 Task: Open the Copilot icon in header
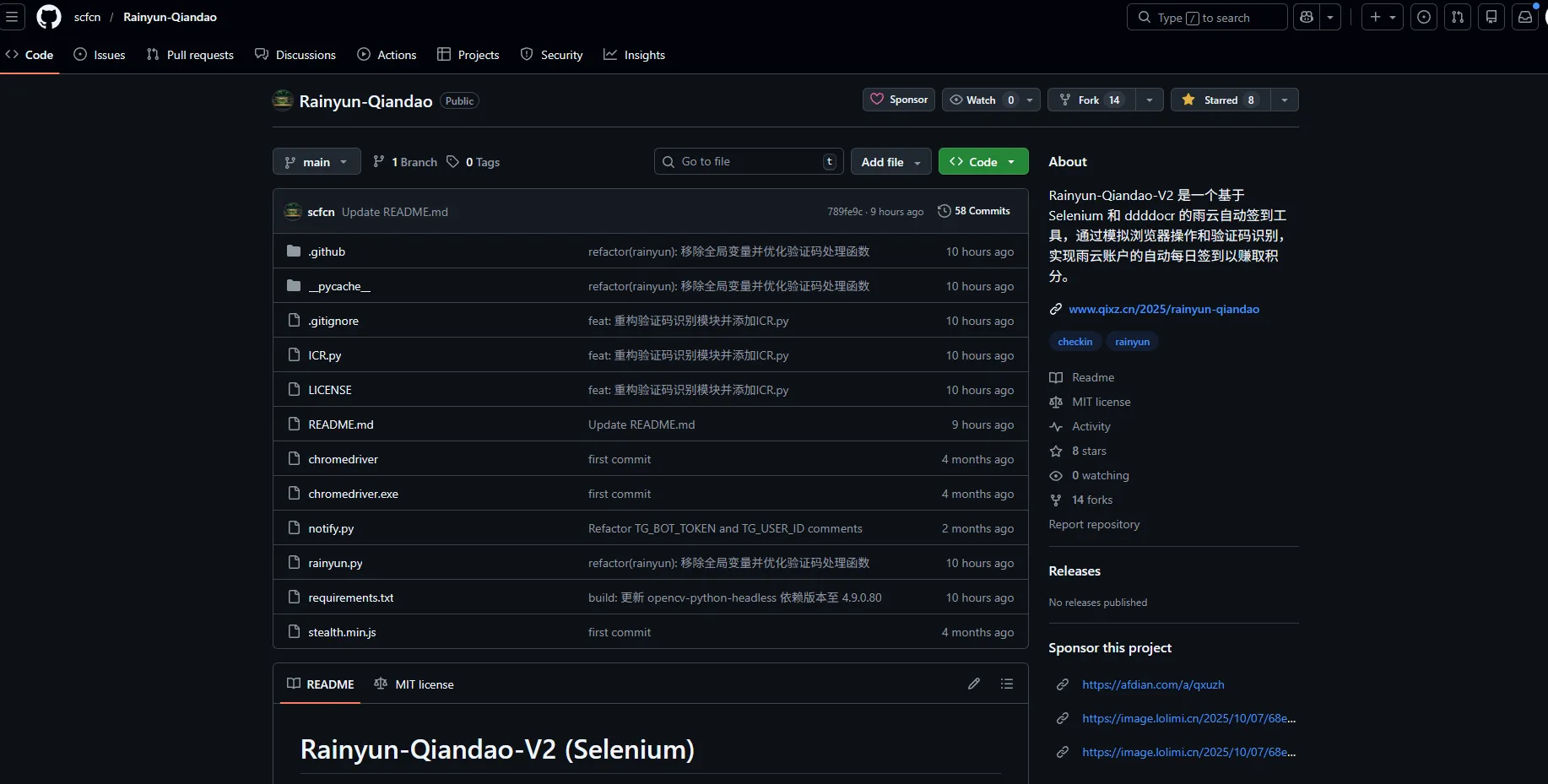[1307, 17]
